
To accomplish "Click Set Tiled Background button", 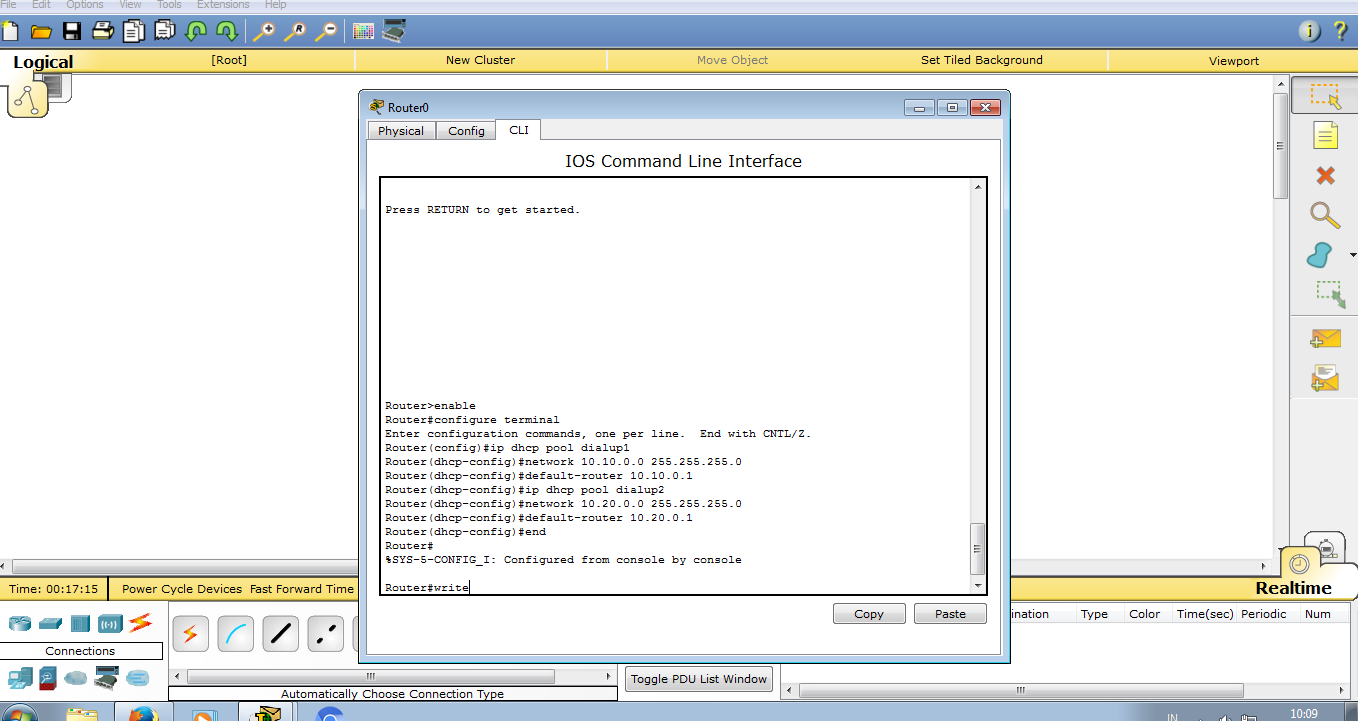I will [981, 60].
